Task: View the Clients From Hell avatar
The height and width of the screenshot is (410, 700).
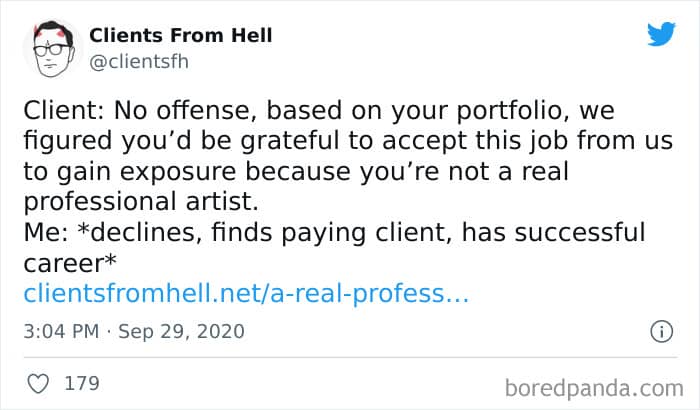Action: (x=53, y=48)
